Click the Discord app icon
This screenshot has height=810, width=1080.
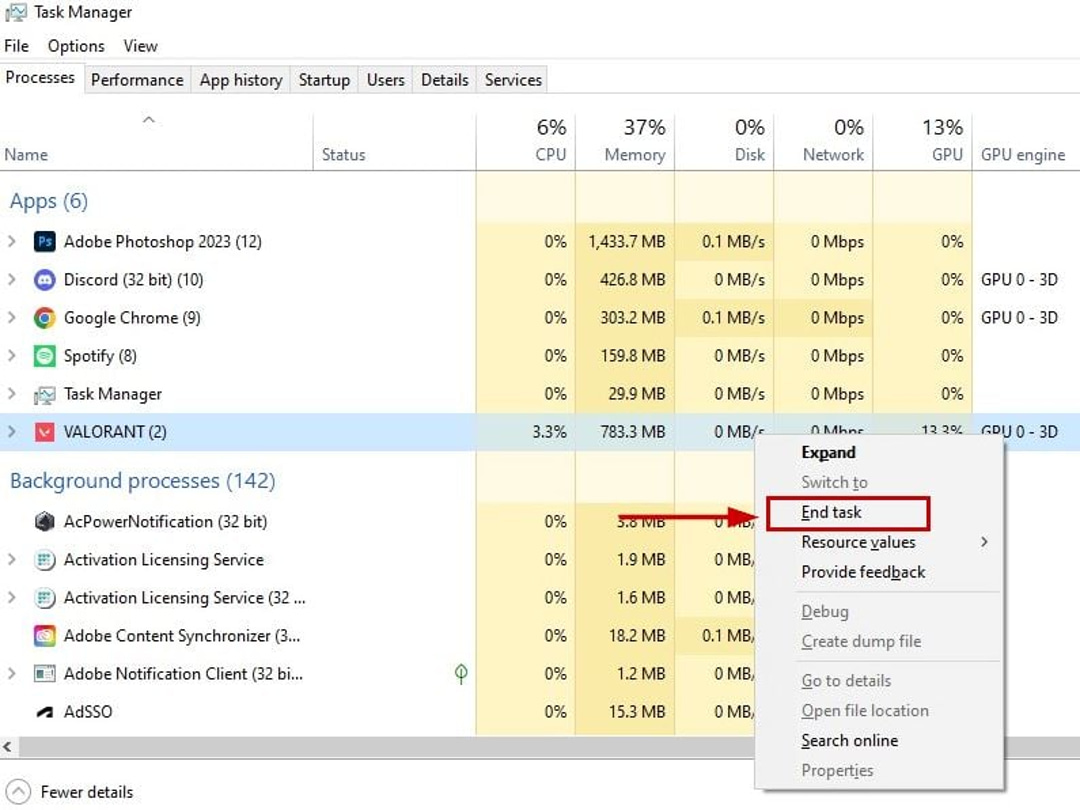point(43,280)
